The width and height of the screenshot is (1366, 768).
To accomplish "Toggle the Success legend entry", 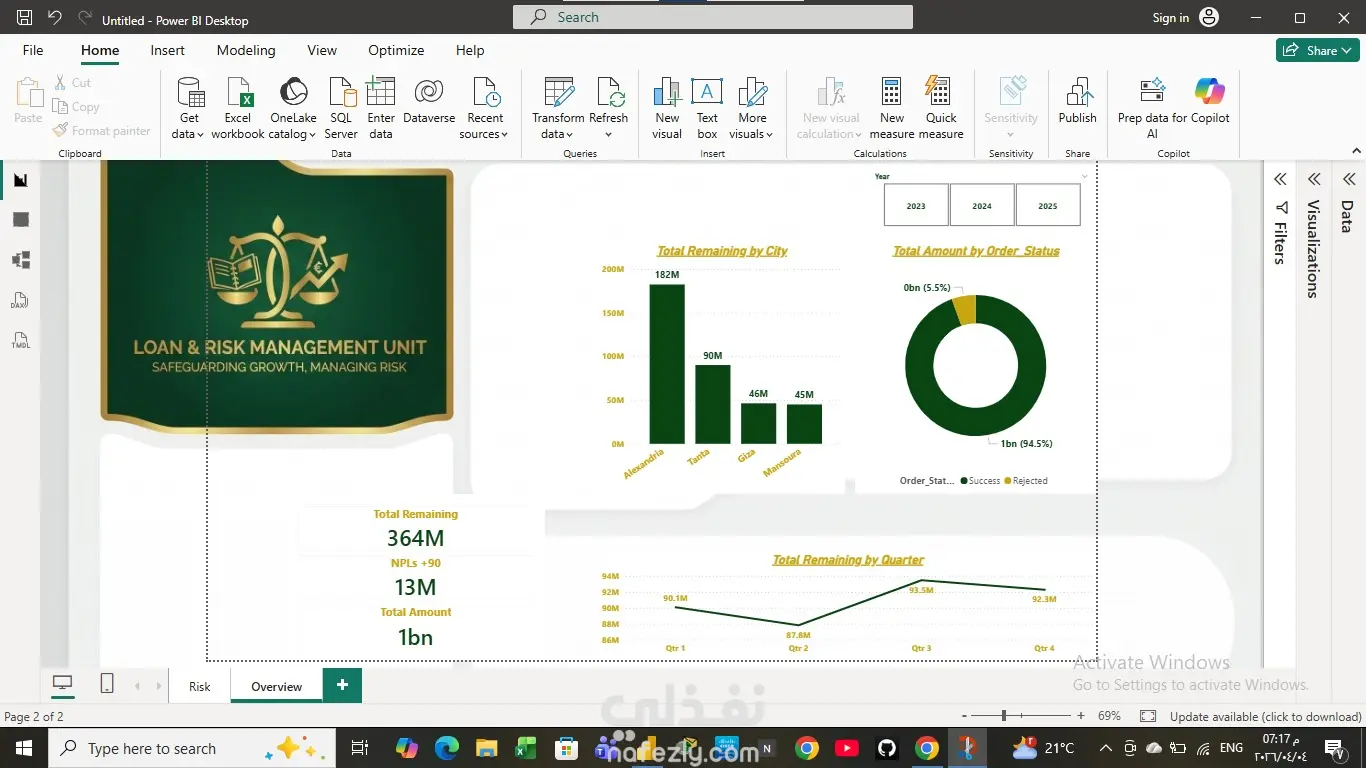I will pyautogui.click(x=980, y=481).
